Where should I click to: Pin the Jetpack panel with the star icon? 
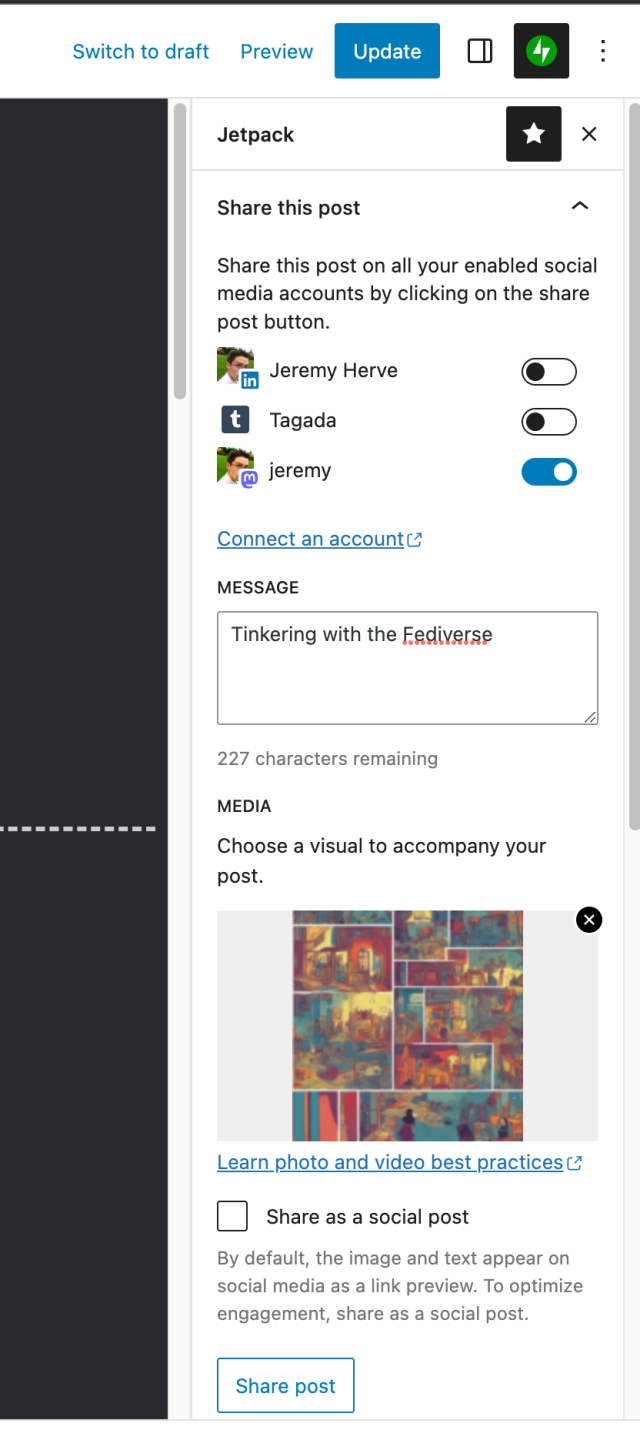[x=533, y=133]
